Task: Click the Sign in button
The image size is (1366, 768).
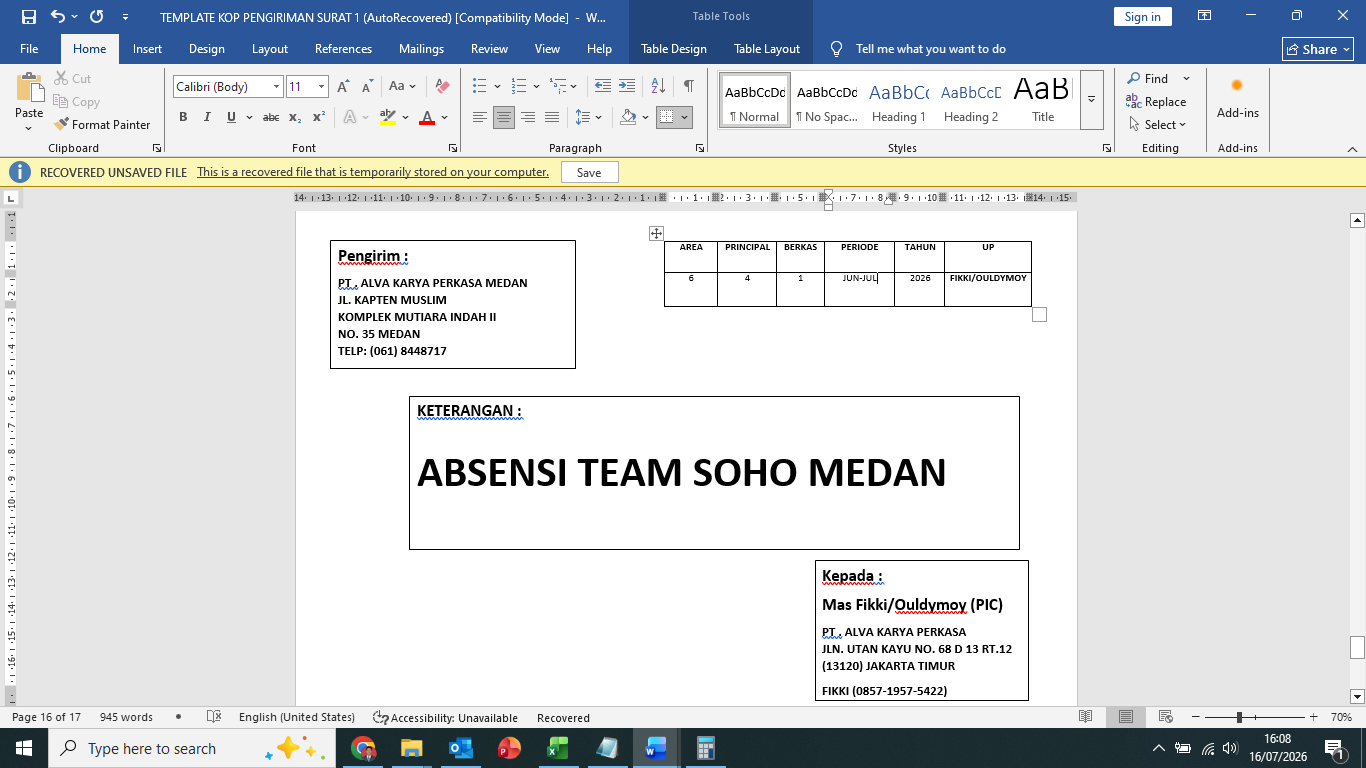Action: 1142,17
